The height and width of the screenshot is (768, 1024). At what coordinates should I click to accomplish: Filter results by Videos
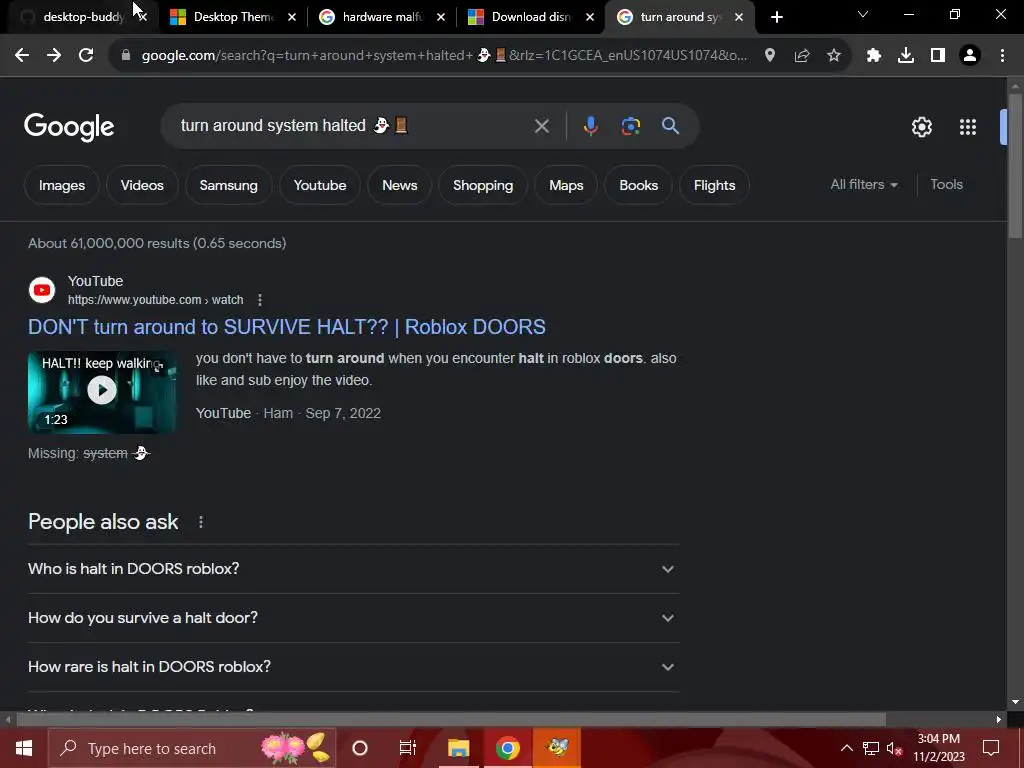pos(142,185)
